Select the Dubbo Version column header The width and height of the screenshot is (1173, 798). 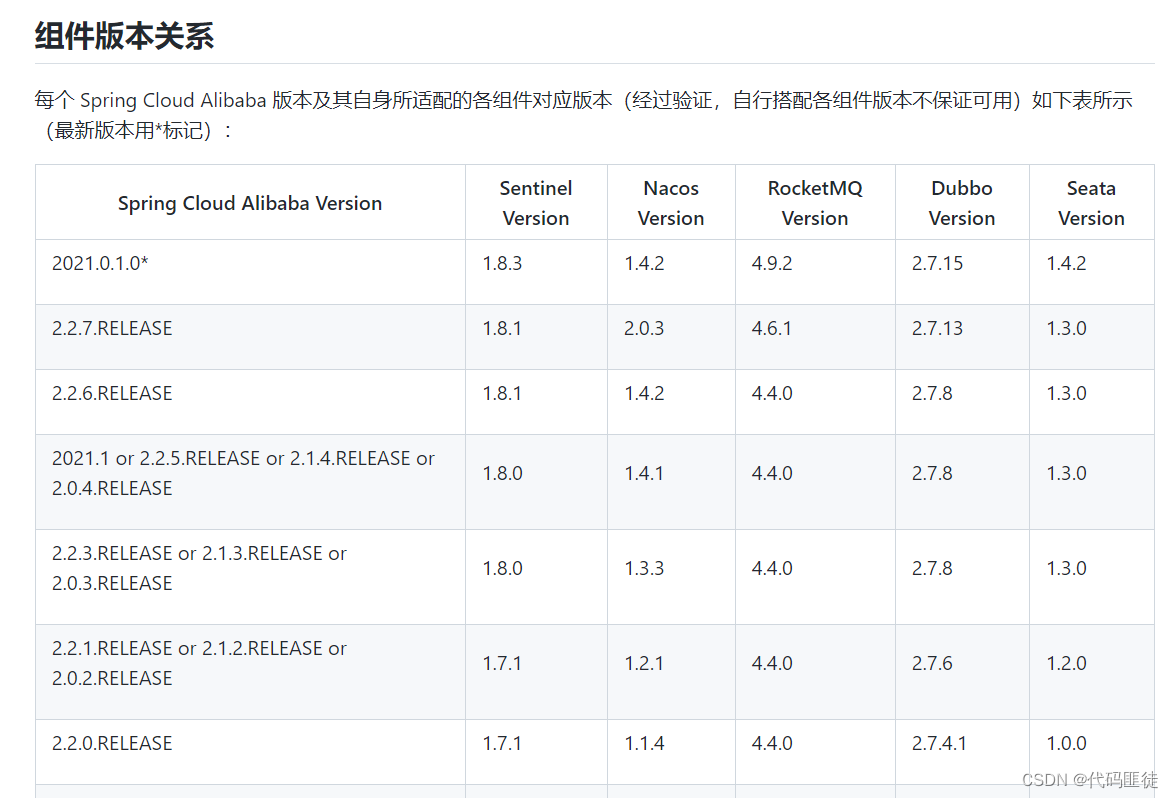[962, 203]
